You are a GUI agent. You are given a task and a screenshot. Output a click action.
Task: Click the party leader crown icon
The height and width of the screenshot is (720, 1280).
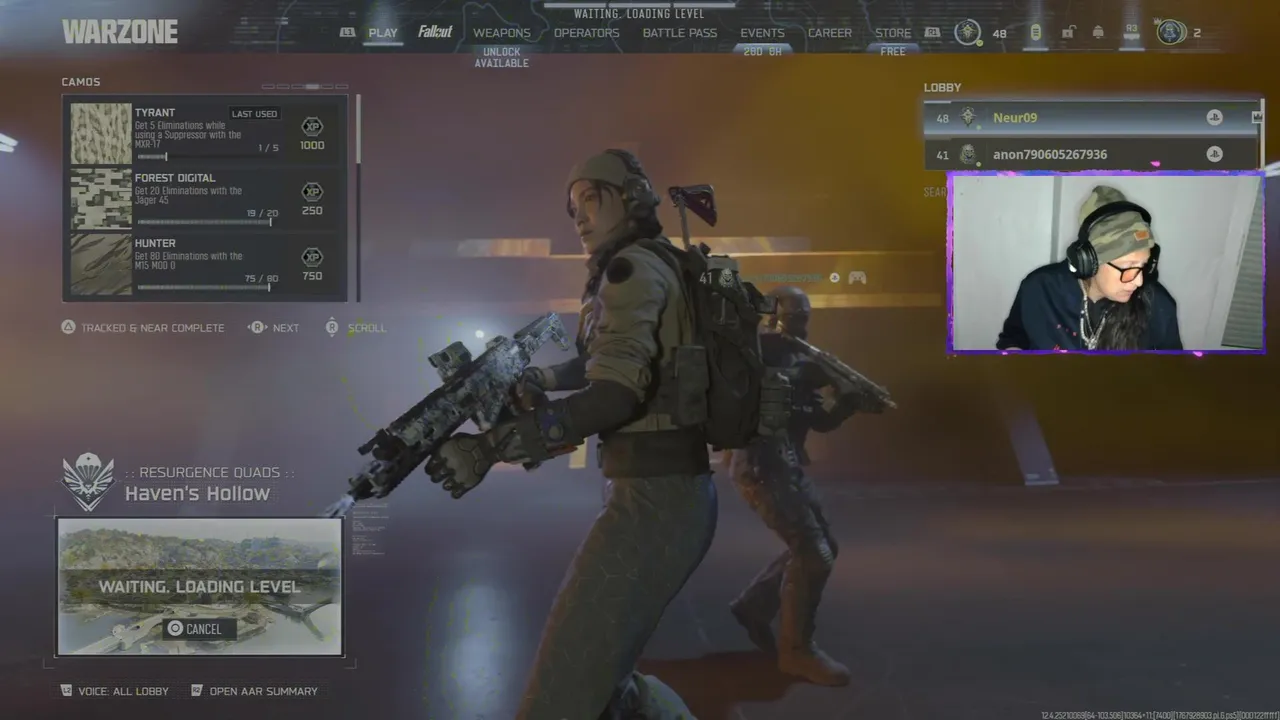click(x=1257, y=117)
